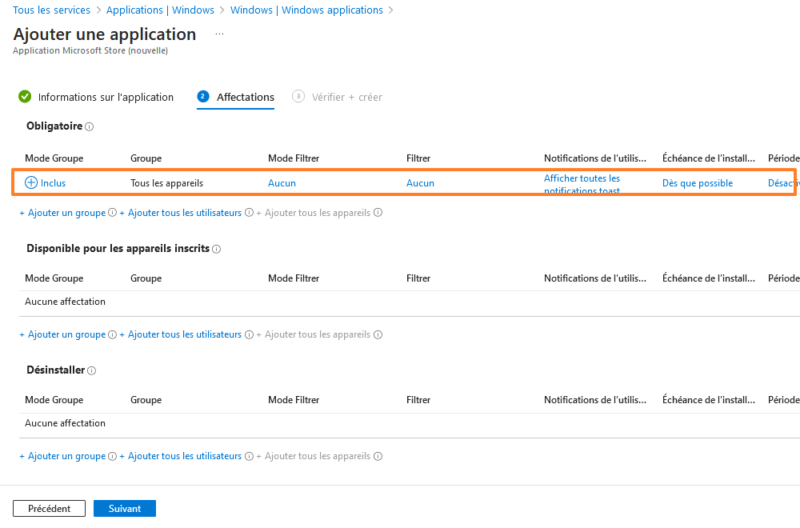800x528 pixels.
Task: Add all users under the Désinstaller section
Action: (185, 456)
